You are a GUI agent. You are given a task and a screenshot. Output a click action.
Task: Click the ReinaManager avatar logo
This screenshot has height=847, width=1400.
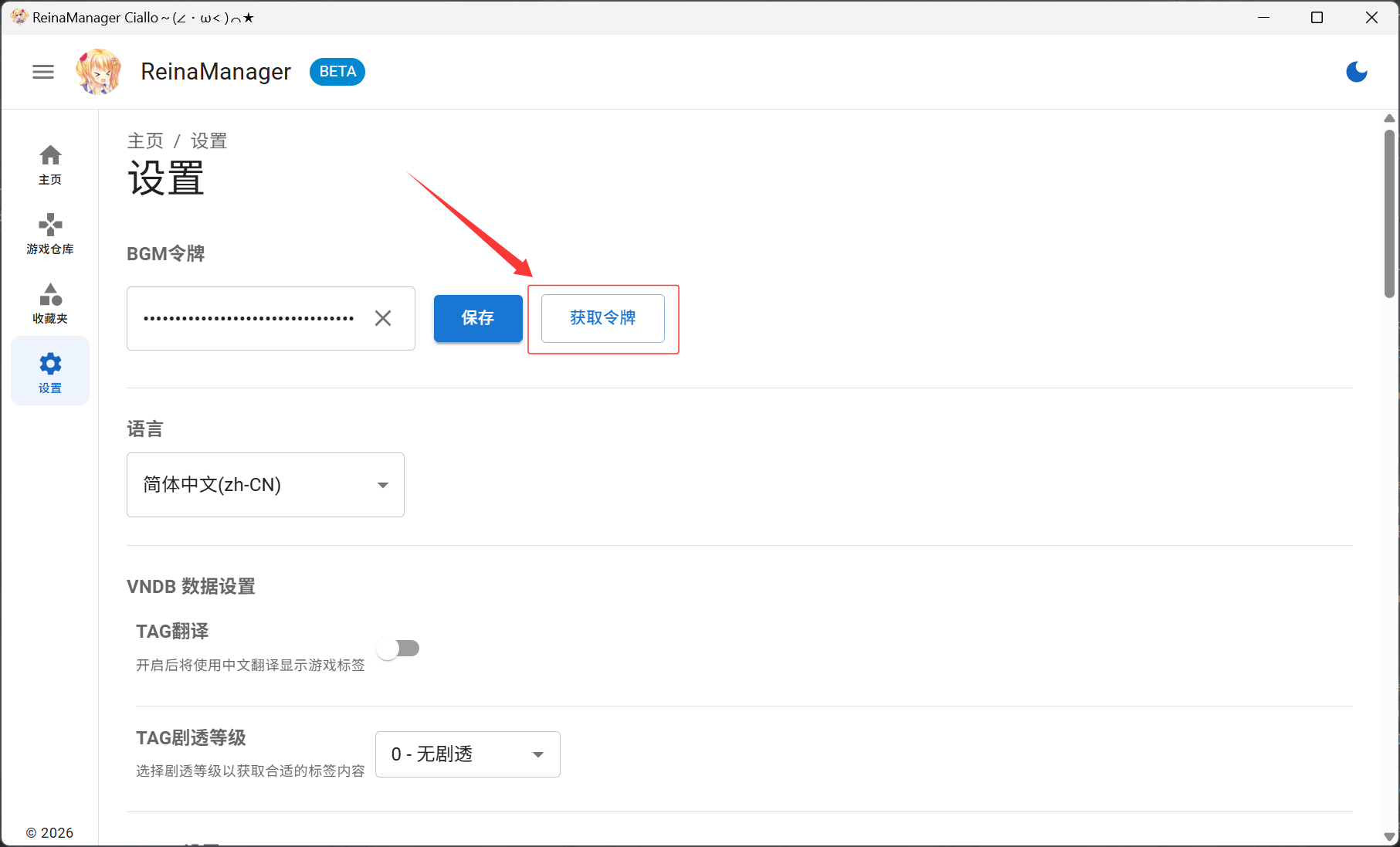98,72
